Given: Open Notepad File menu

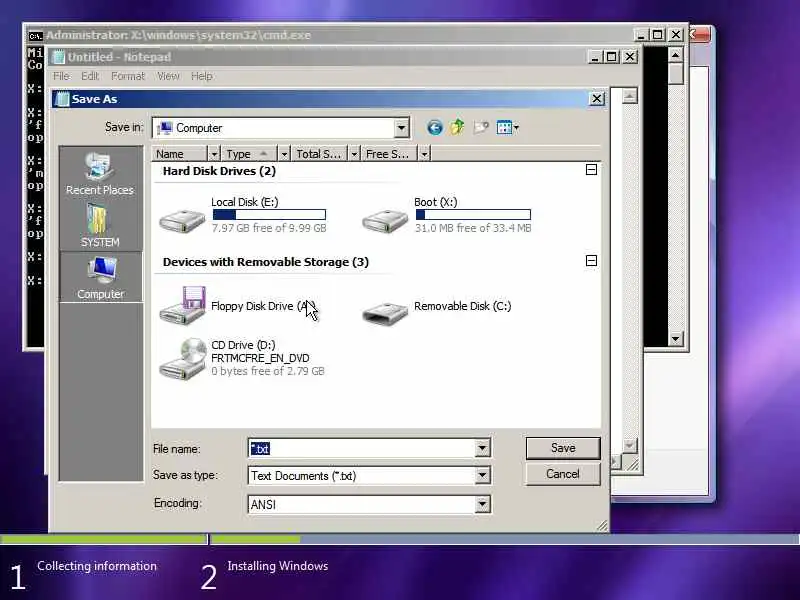Looking at the screenshot, I should 61,76.
